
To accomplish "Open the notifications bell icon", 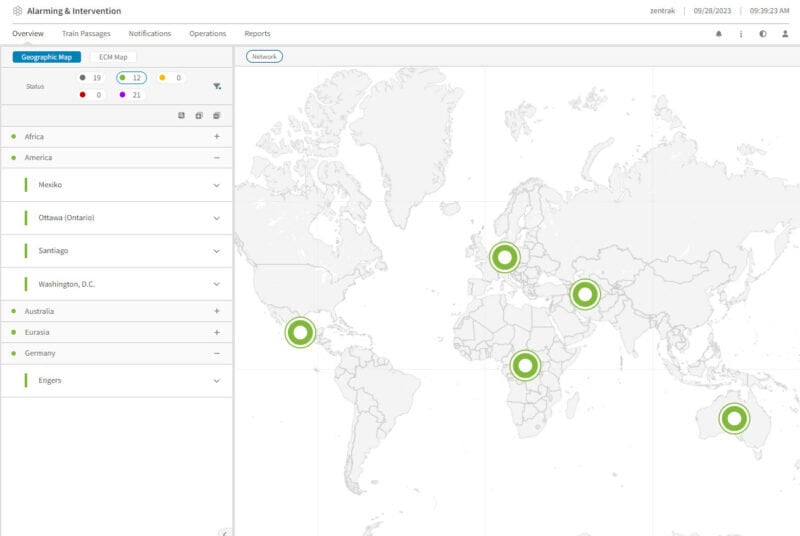I will pyautogui.click(x=718, y=34).
